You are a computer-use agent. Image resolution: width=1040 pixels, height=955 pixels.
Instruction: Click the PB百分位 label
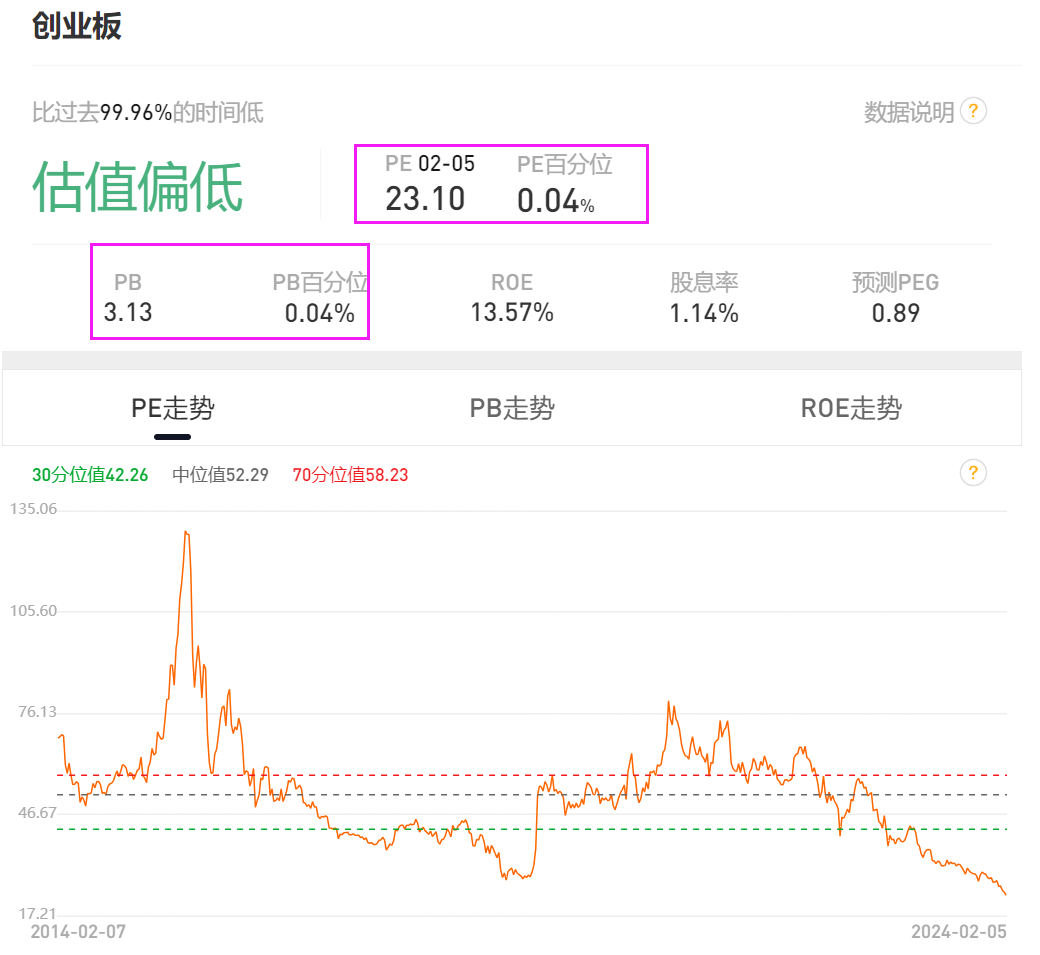click(320, 282)
